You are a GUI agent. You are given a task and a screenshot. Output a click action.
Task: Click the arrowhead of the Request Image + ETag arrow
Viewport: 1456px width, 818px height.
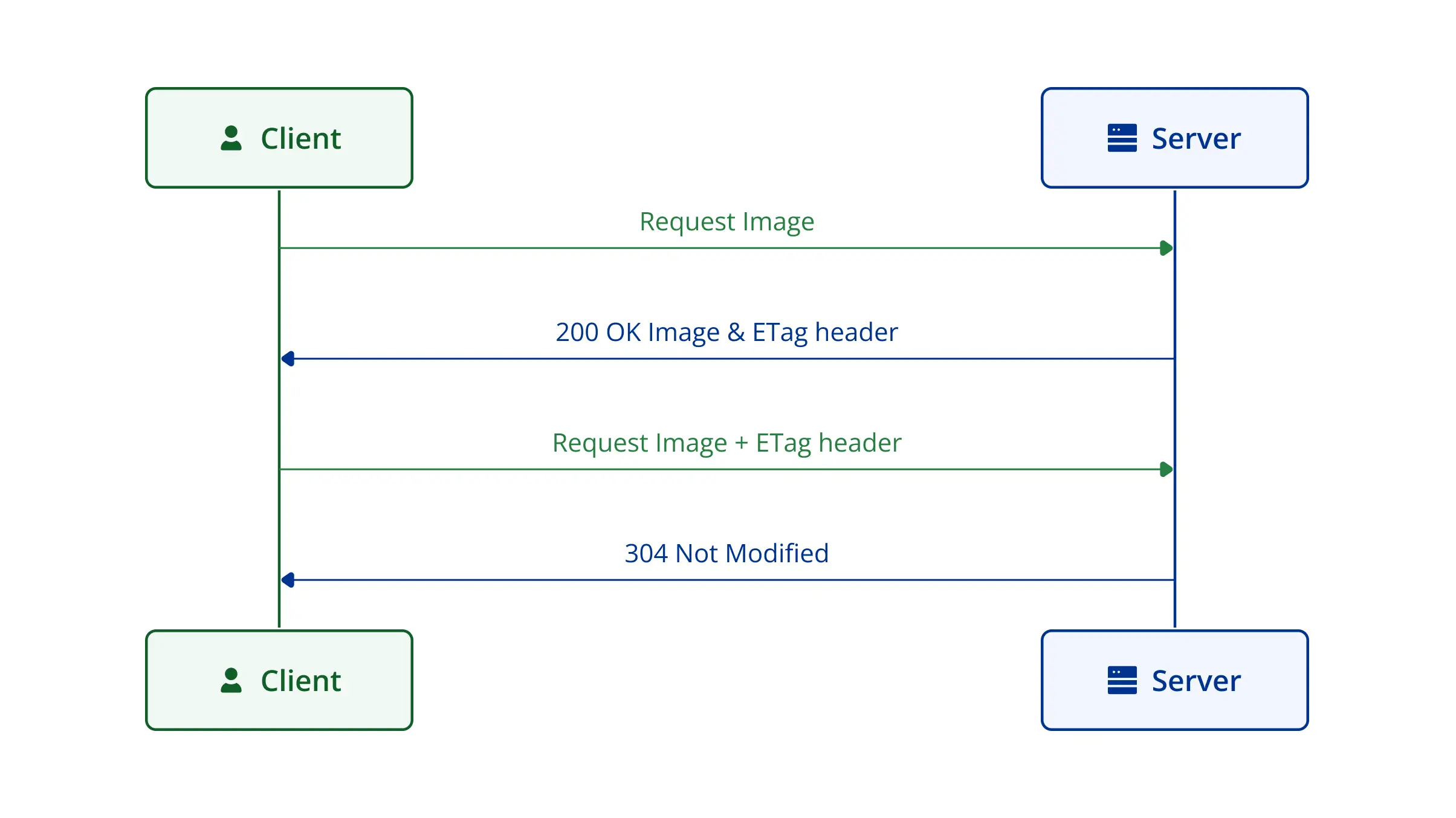(1166, 469)
